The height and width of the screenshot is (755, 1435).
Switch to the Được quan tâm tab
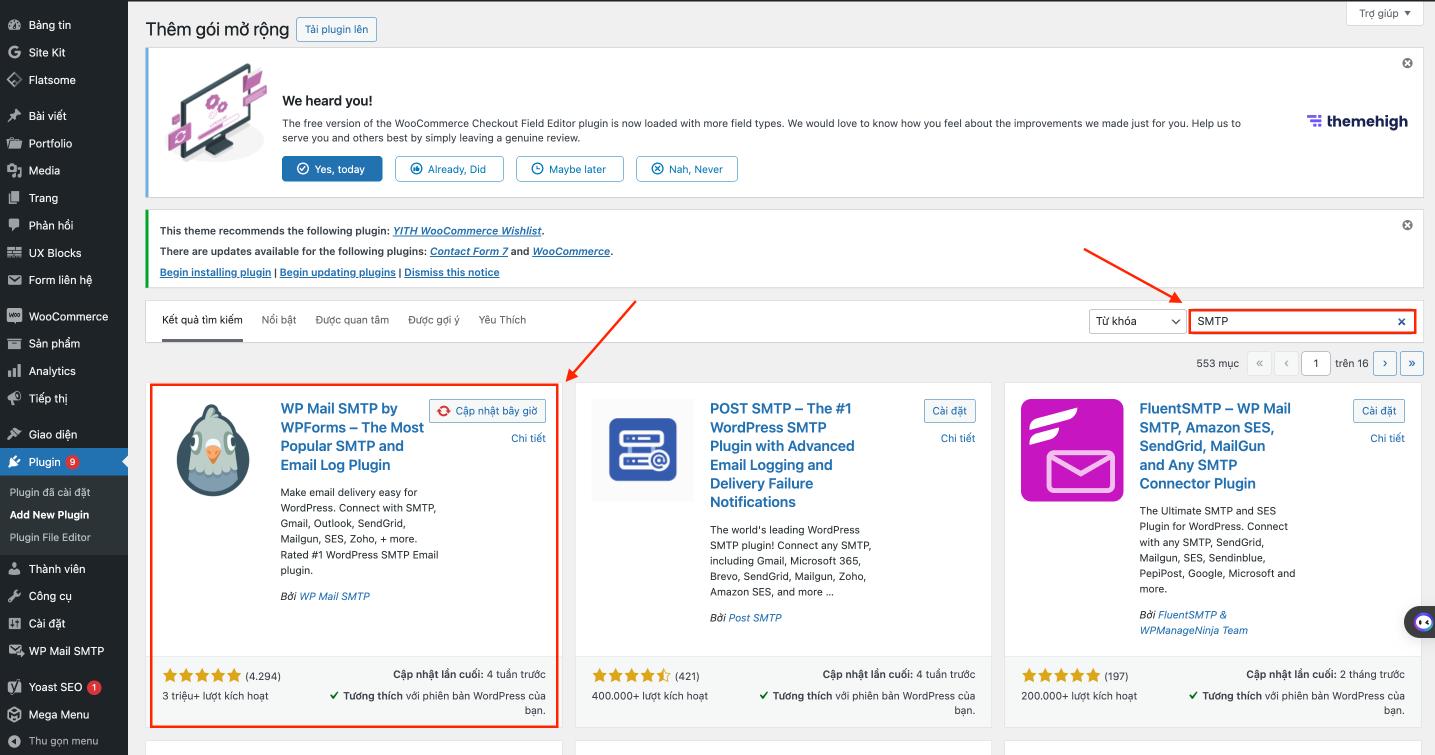pos(352,320)
